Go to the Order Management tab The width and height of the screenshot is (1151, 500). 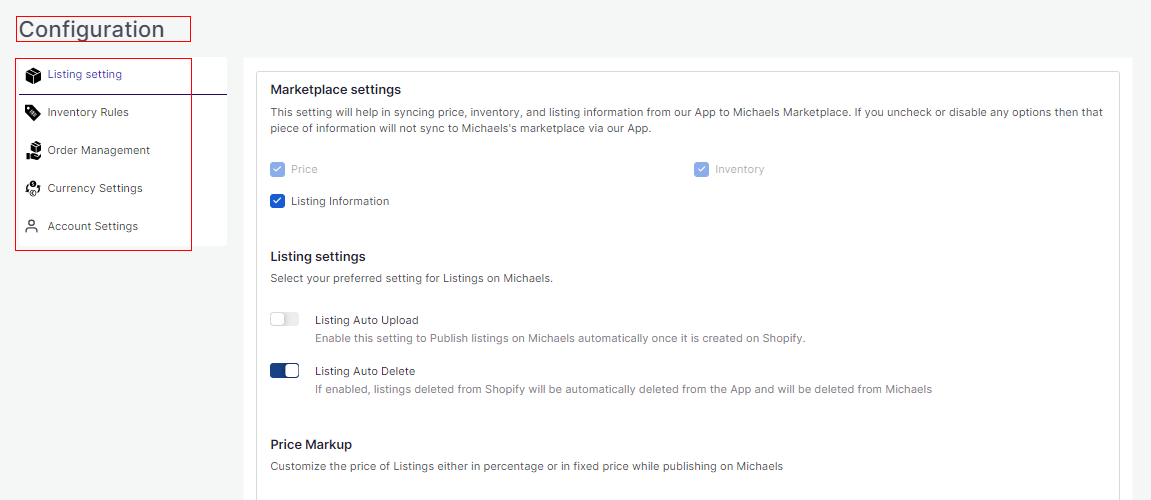point(99,151)
